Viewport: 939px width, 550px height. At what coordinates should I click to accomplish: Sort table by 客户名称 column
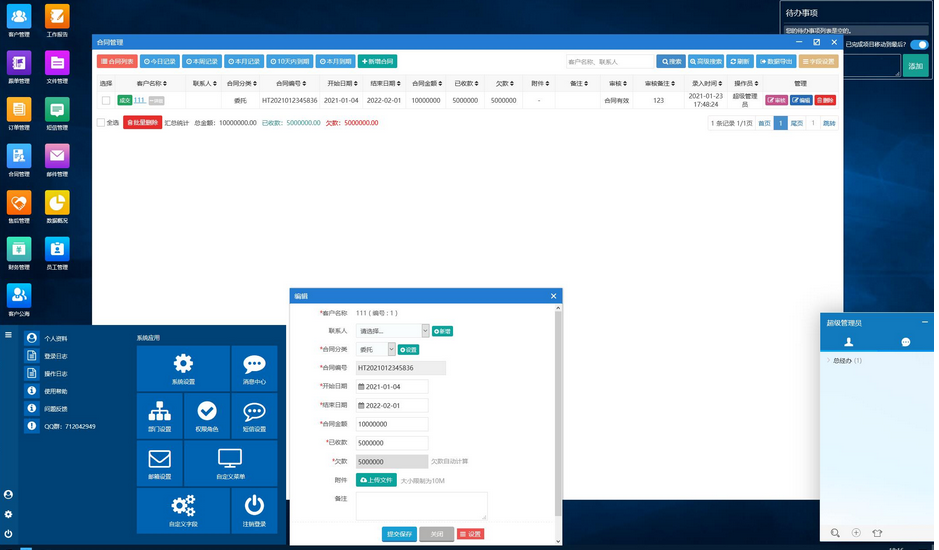click(152, 83)
